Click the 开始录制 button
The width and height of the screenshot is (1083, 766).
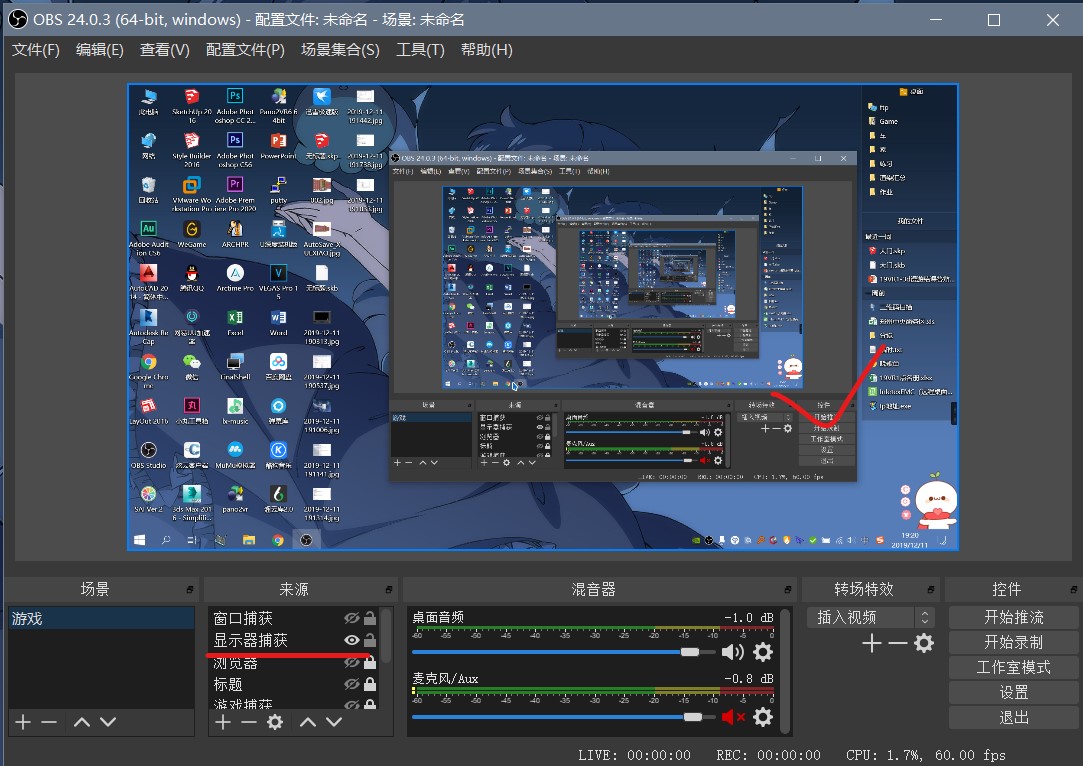tap(1013, 642)
